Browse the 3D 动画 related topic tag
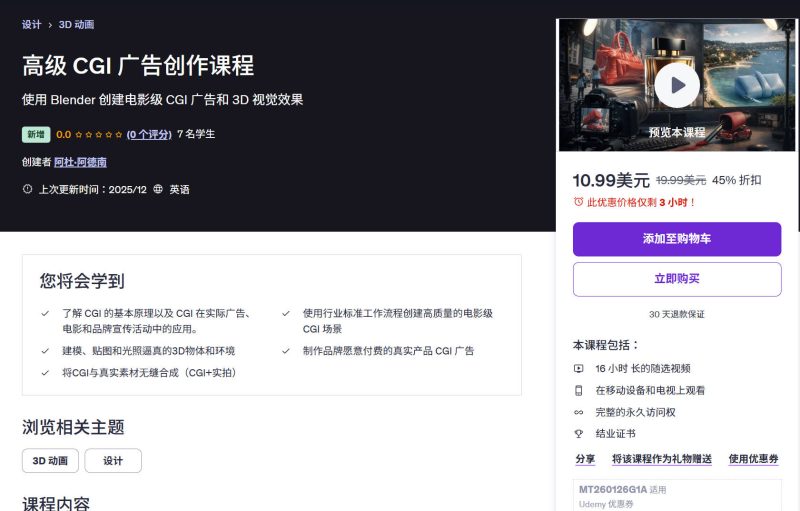The width and height of the screenshot is (800, 511). 50,461
